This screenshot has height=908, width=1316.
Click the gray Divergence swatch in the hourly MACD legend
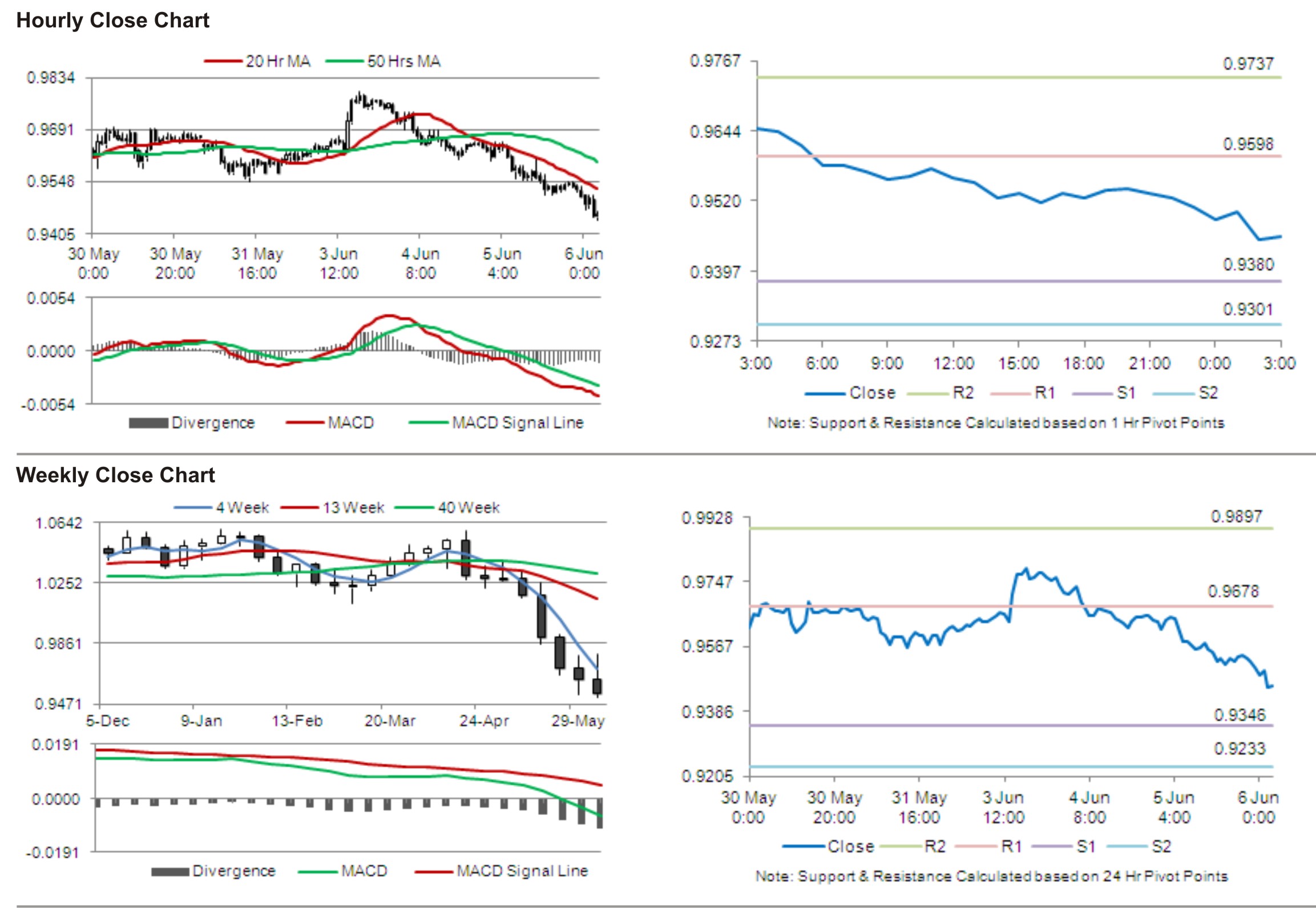point(148,423)
